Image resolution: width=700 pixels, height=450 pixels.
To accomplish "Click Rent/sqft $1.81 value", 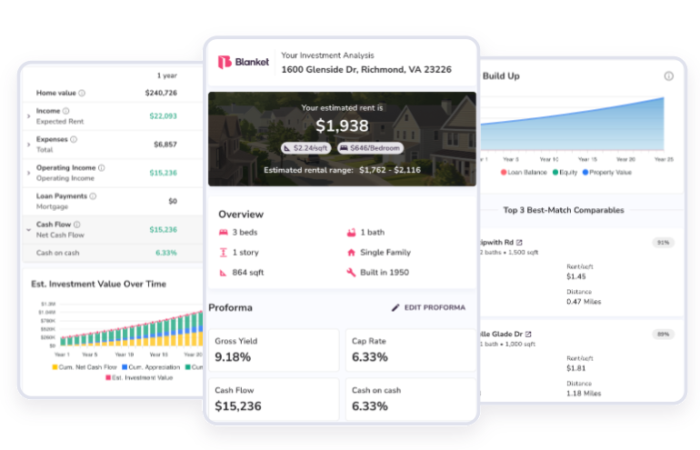I will (x=575, y=368).
